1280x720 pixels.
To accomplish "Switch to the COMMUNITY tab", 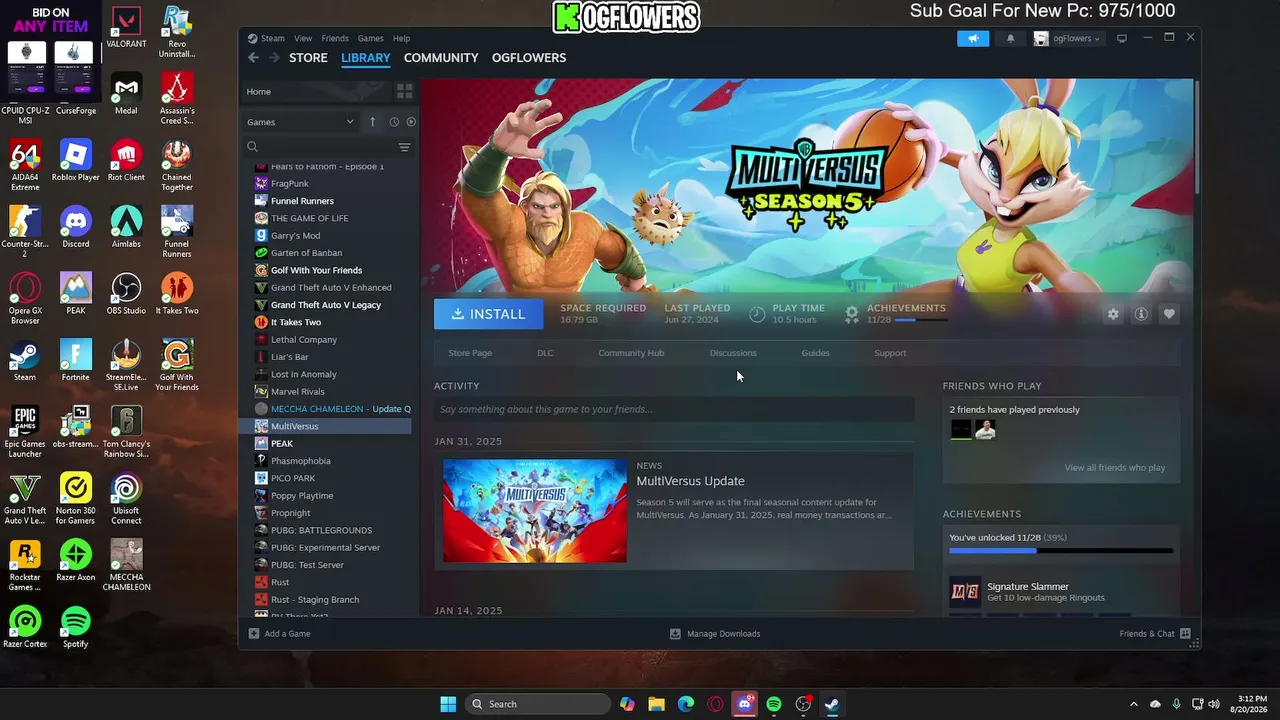I will point(441,58).
